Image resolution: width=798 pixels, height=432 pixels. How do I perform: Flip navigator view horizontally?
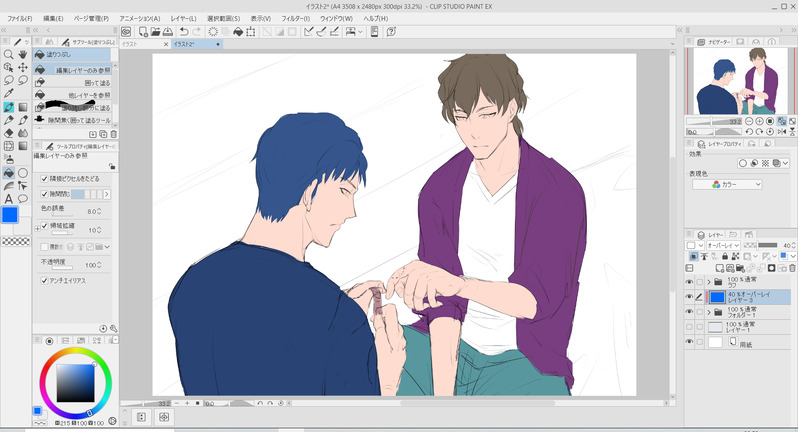[x=782, y=132]
